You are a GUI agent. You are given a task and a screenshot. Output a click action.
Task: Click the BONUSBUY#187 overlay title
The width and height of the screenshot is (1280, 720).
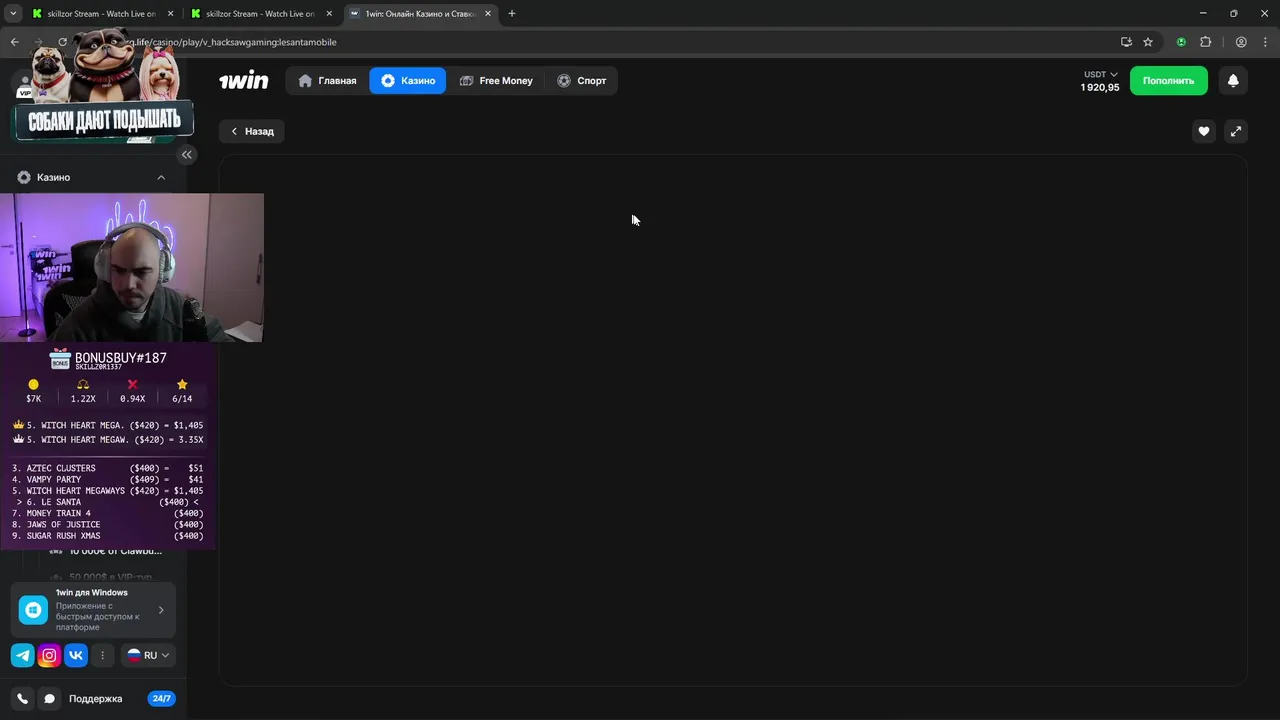[x=121, y=358]
